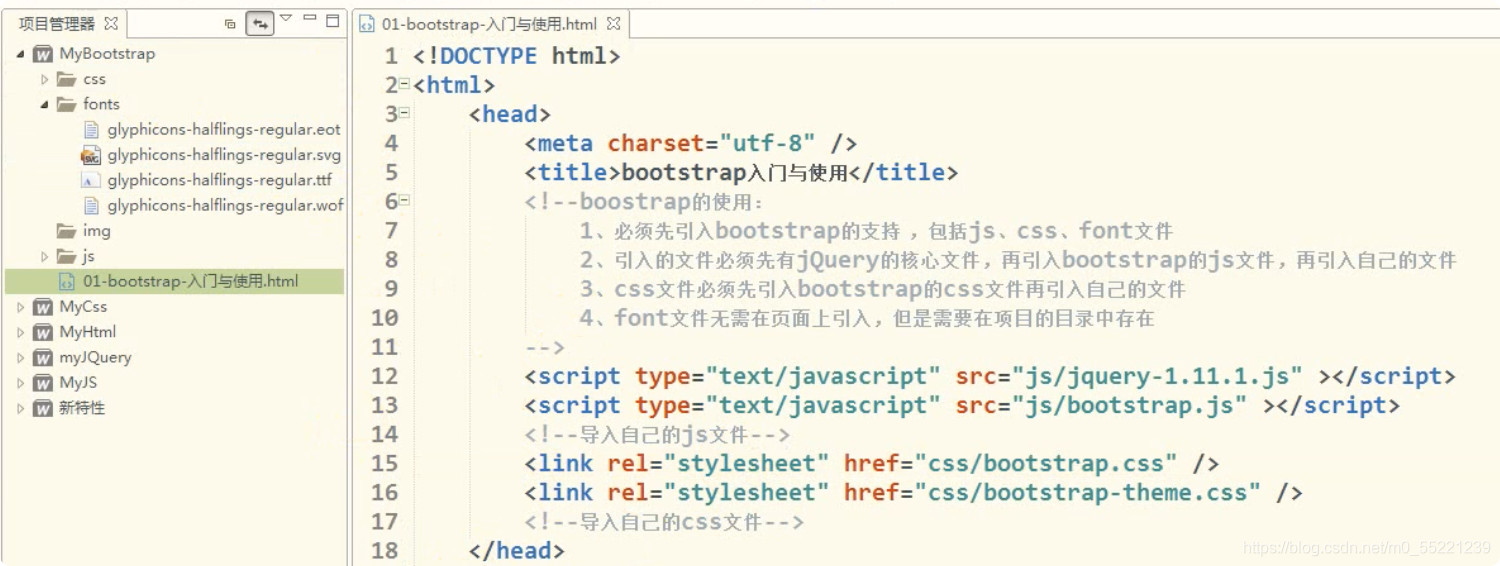Image resolution: width=1500 pixels, height=566 pixels.
Task: Collapse the fonts folder
Action: coord(44,104)
